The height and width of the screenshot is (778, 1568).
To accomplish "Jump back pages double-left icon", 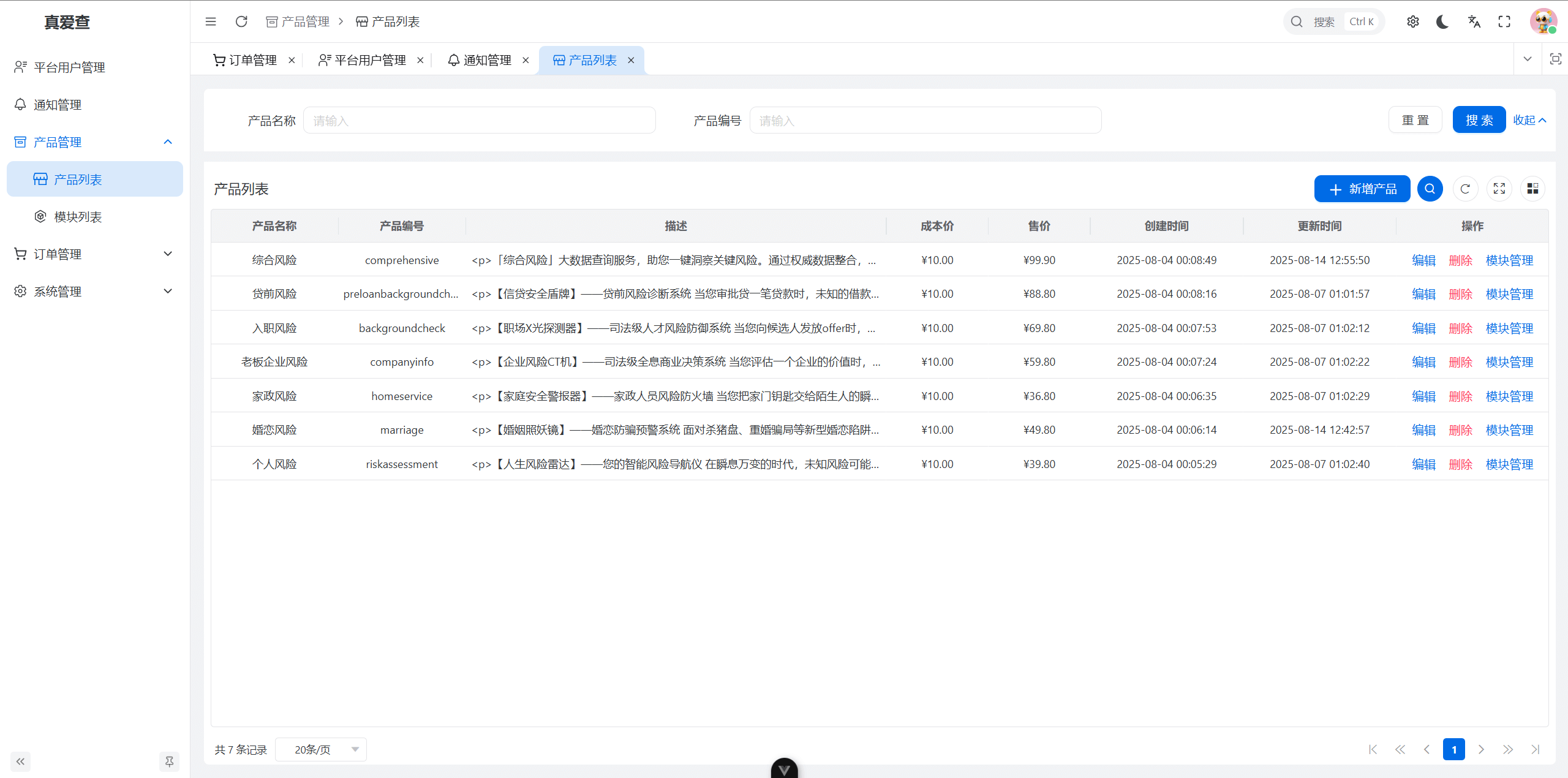I will [x=1400, y=749].
